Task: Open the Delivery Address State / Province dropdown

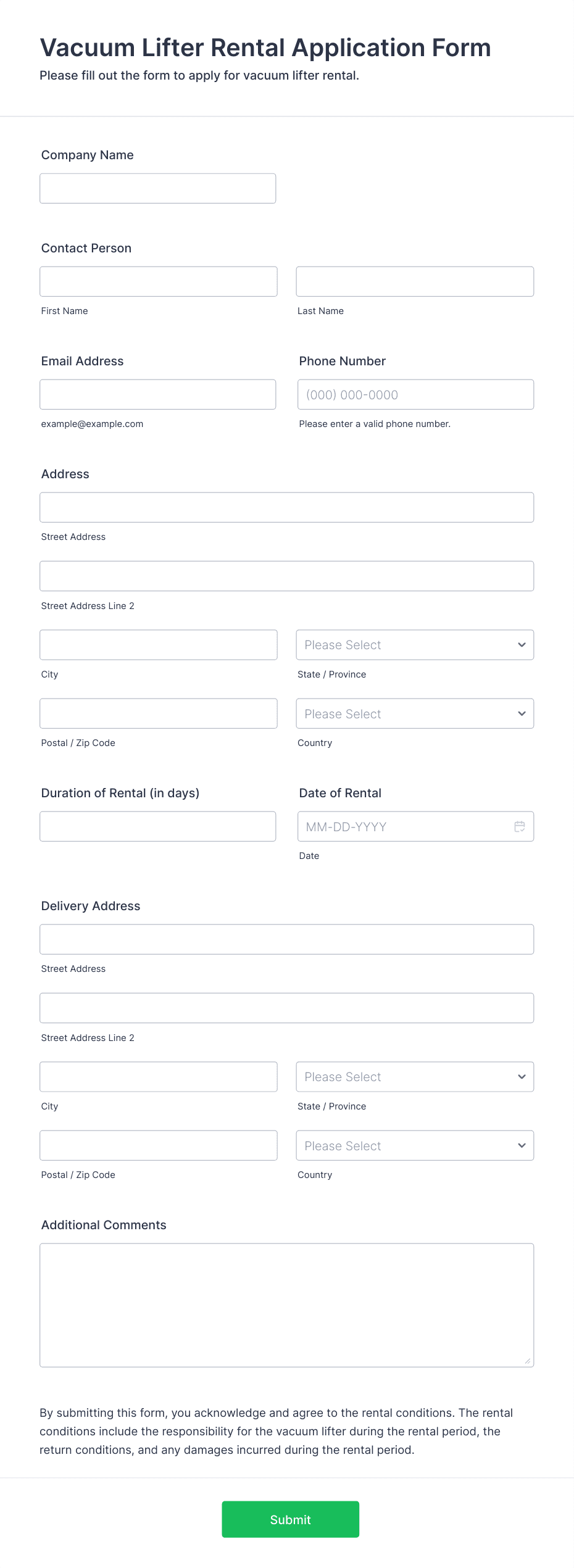Action: 415,1077
